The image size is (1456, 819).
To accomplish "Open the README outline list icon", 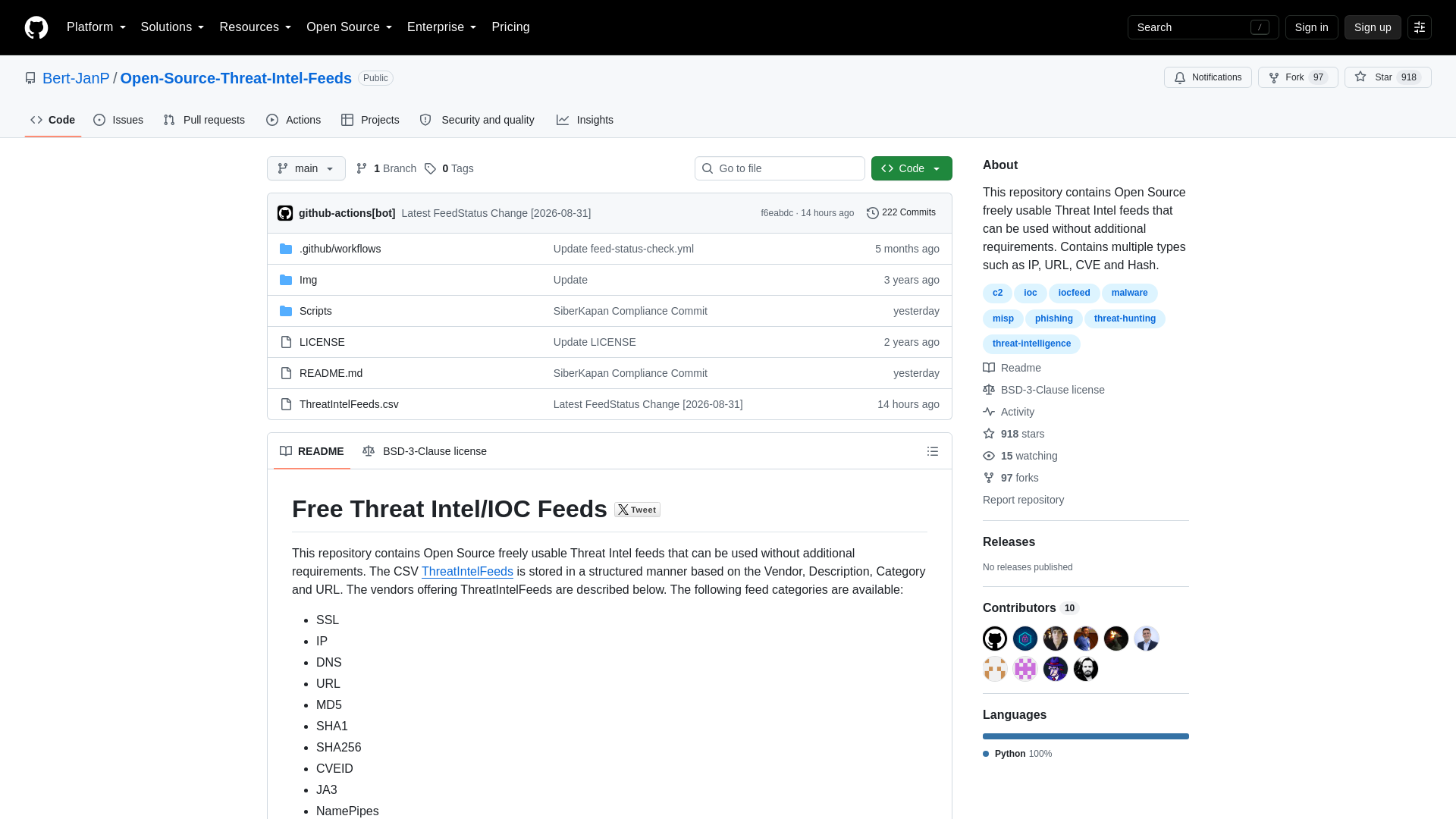I will click(933, 451).
